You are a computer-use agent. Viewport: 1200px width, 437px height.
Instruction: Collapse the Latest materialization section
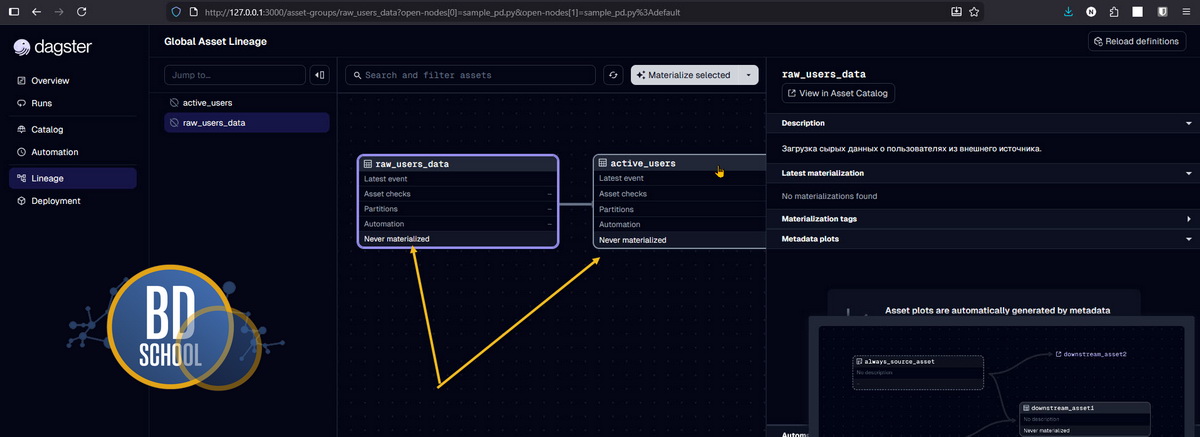1188,173
